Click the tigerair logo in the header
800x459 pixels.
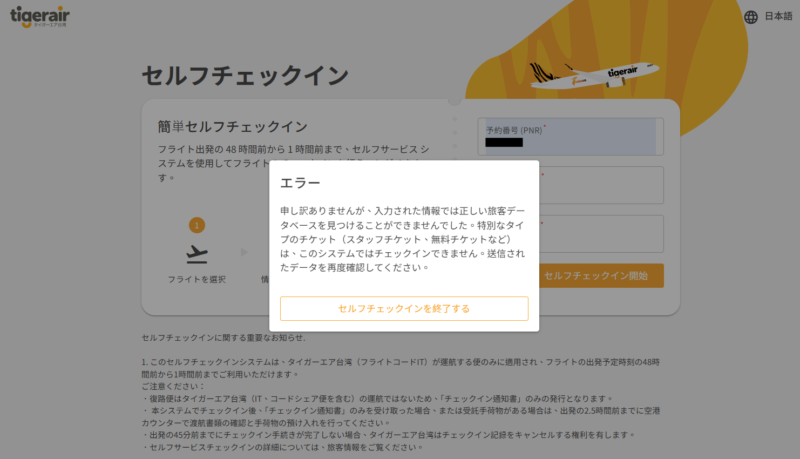click(x=42, y=17)
